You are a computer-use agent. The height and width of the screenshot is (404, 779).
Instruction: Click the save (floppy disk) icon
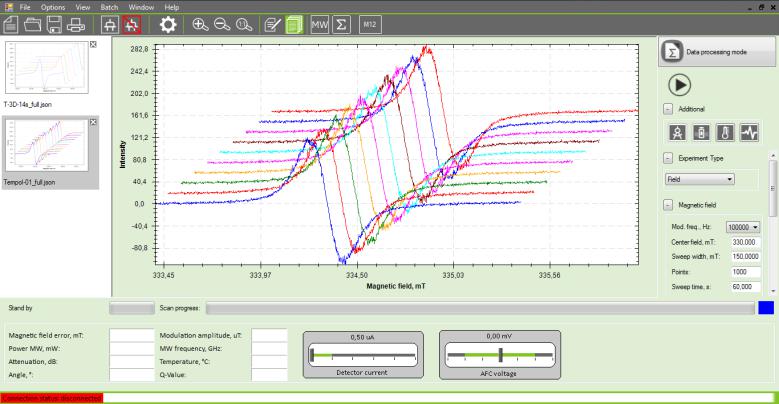[54, 25]
